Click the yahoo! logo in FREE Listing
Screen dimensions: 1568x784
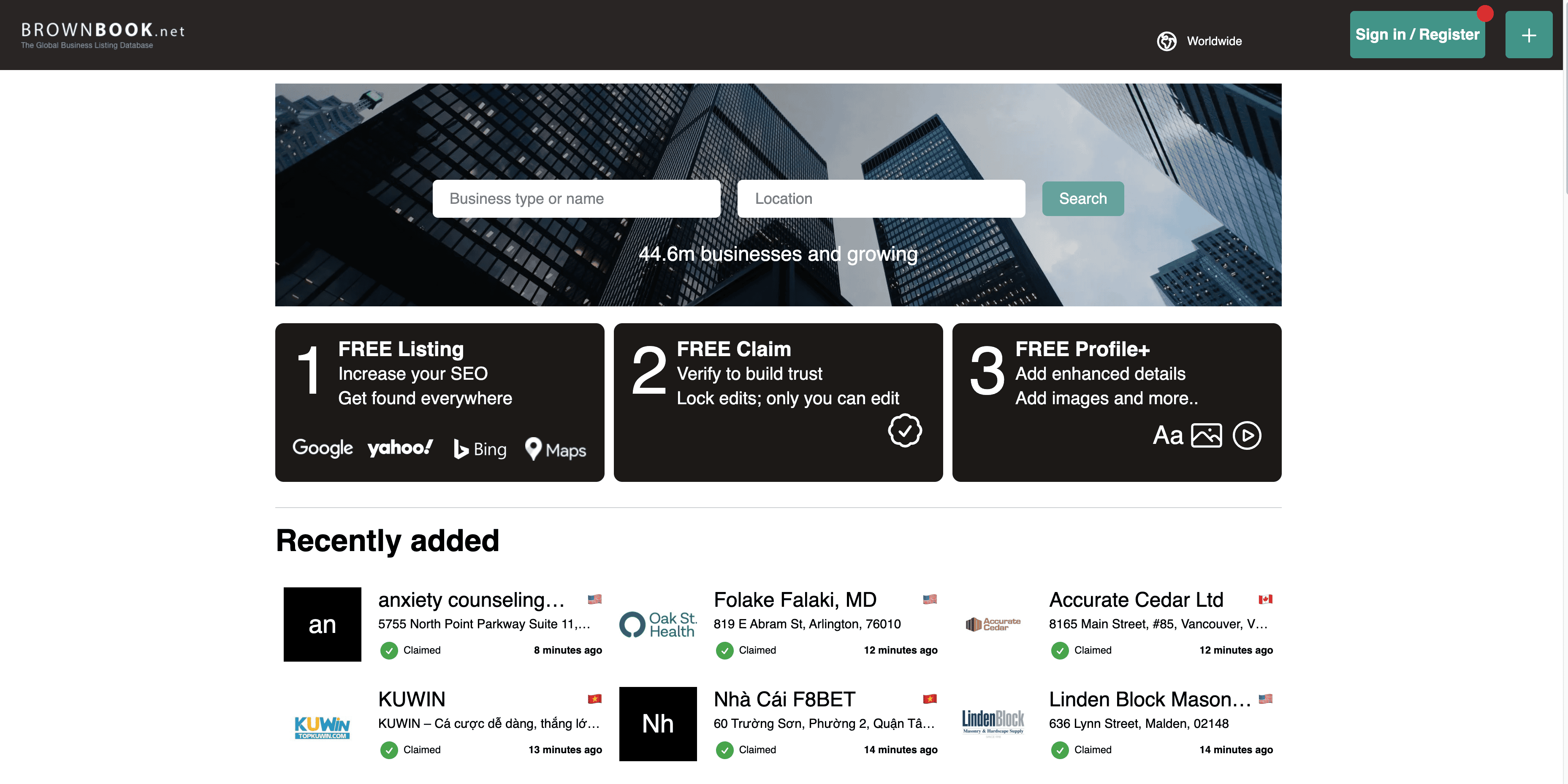coord(400,448)
